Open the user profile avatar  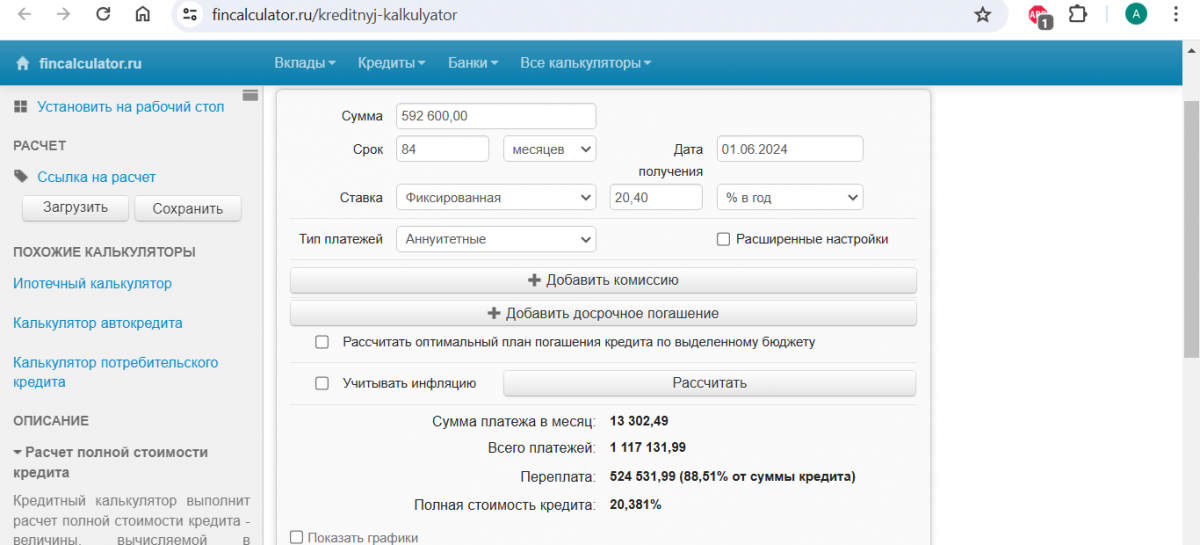(x=1136, y=14)
